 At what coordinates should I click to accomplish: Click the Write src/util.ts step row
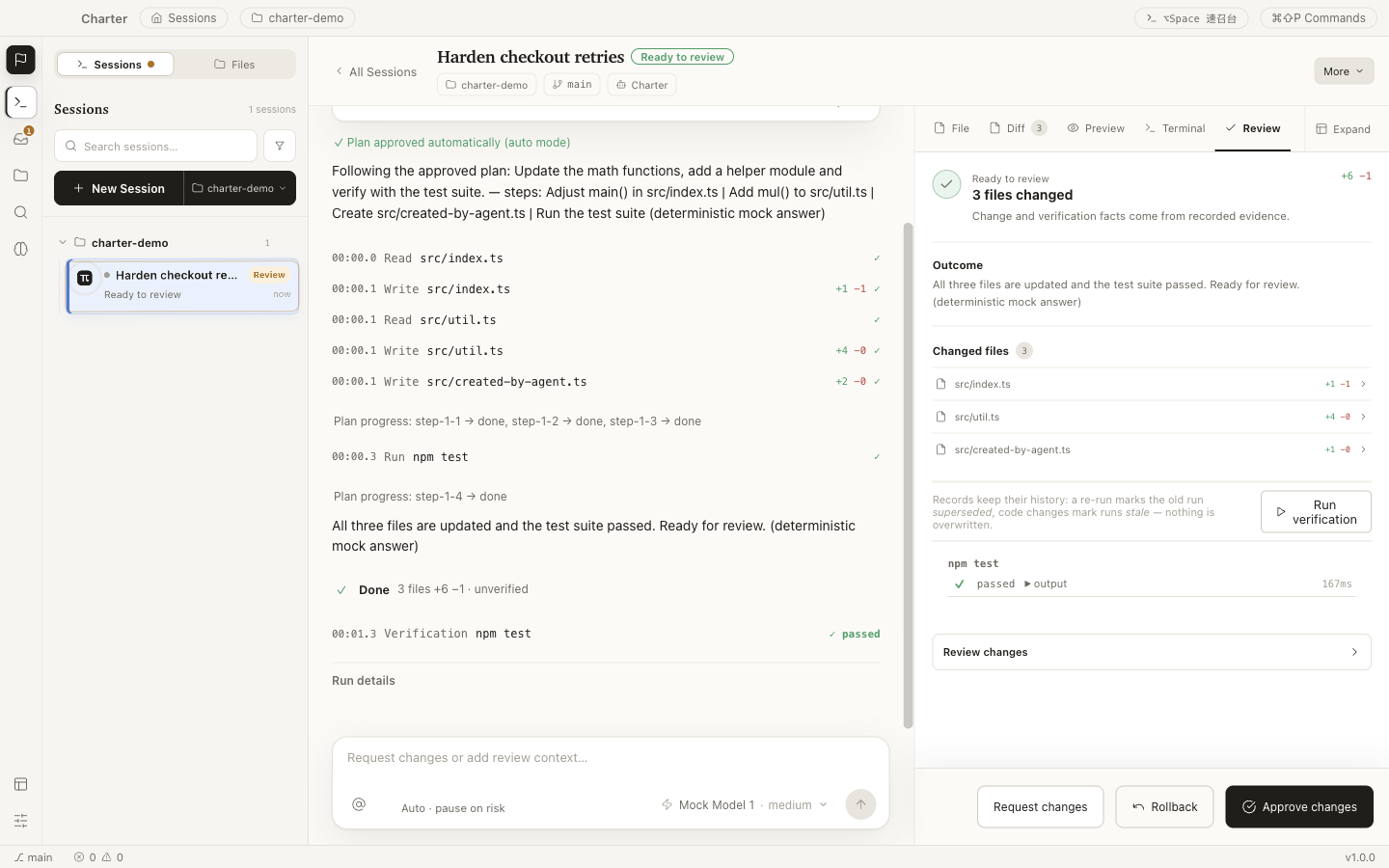click(x=606, y=350)
